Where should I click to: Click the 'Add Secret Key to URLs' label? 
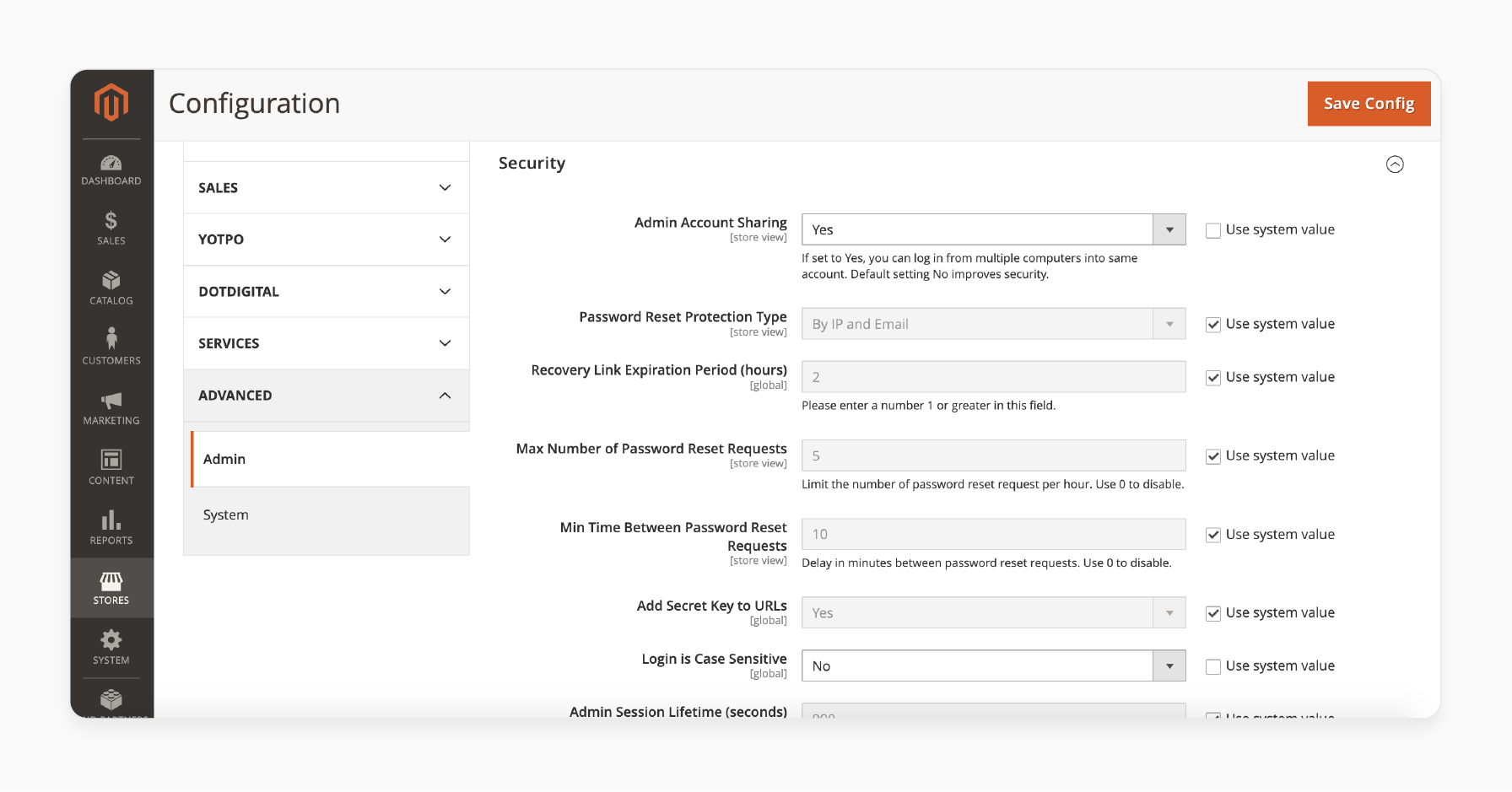point(711,606)
